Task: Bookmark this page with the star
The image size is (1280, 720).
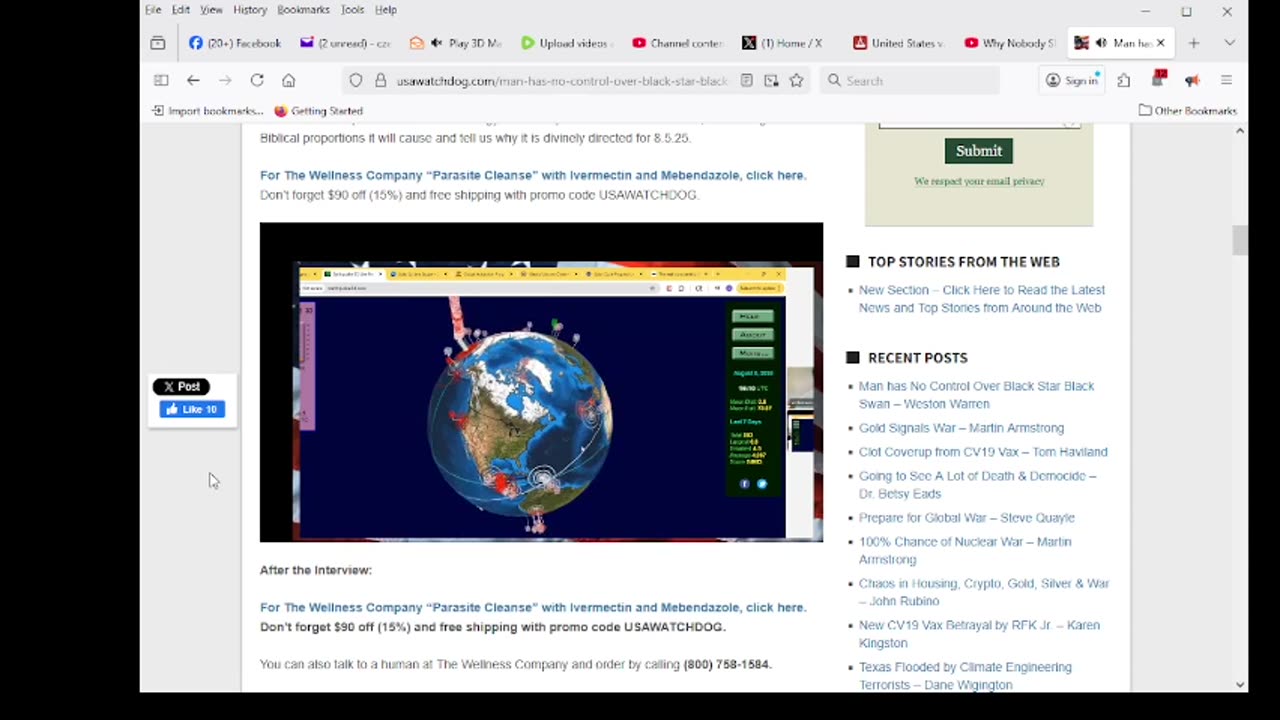Action: [796, 81]
